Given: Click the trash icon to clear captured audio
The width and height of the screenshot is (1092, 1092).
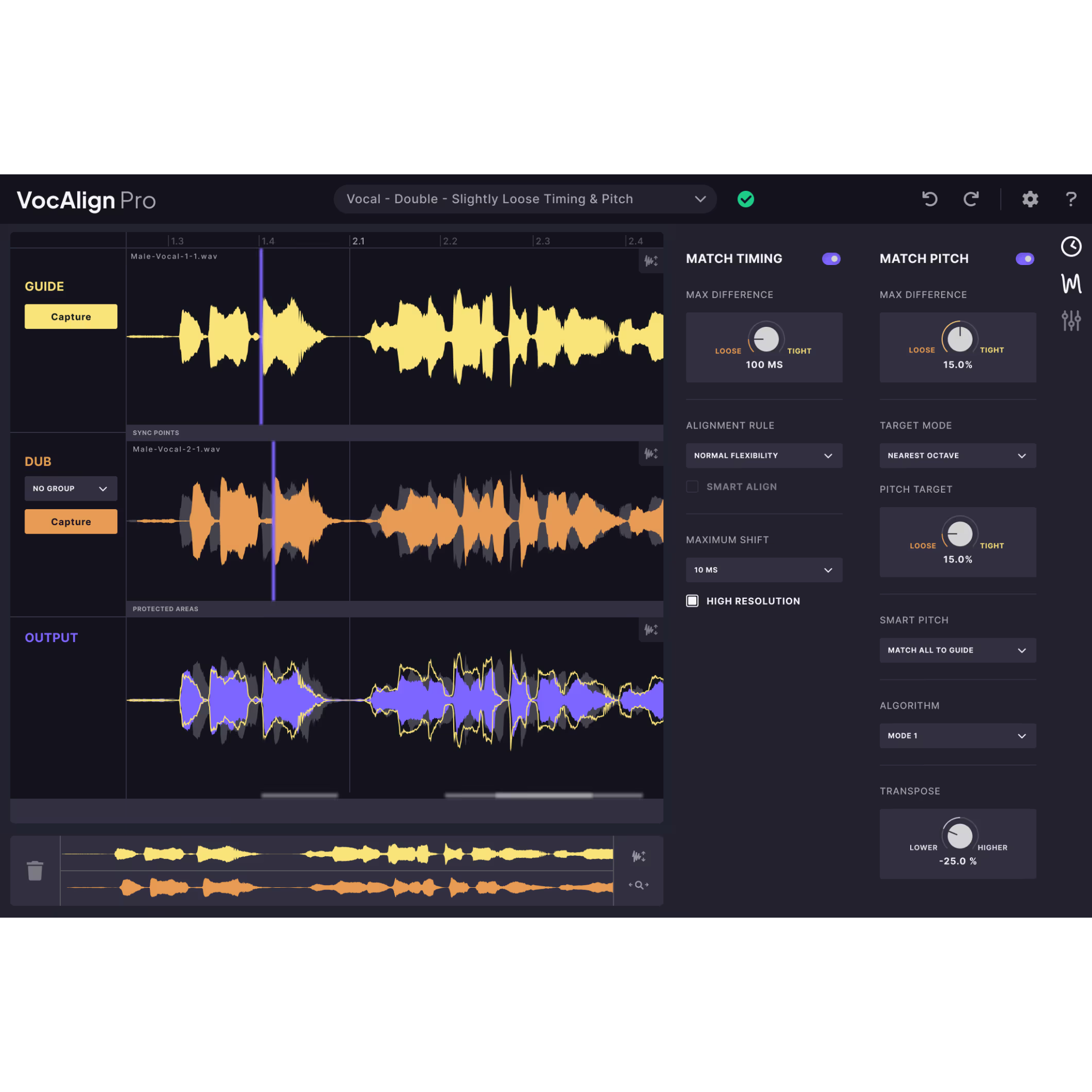Looking at the screenshot, I should [35, 870].
